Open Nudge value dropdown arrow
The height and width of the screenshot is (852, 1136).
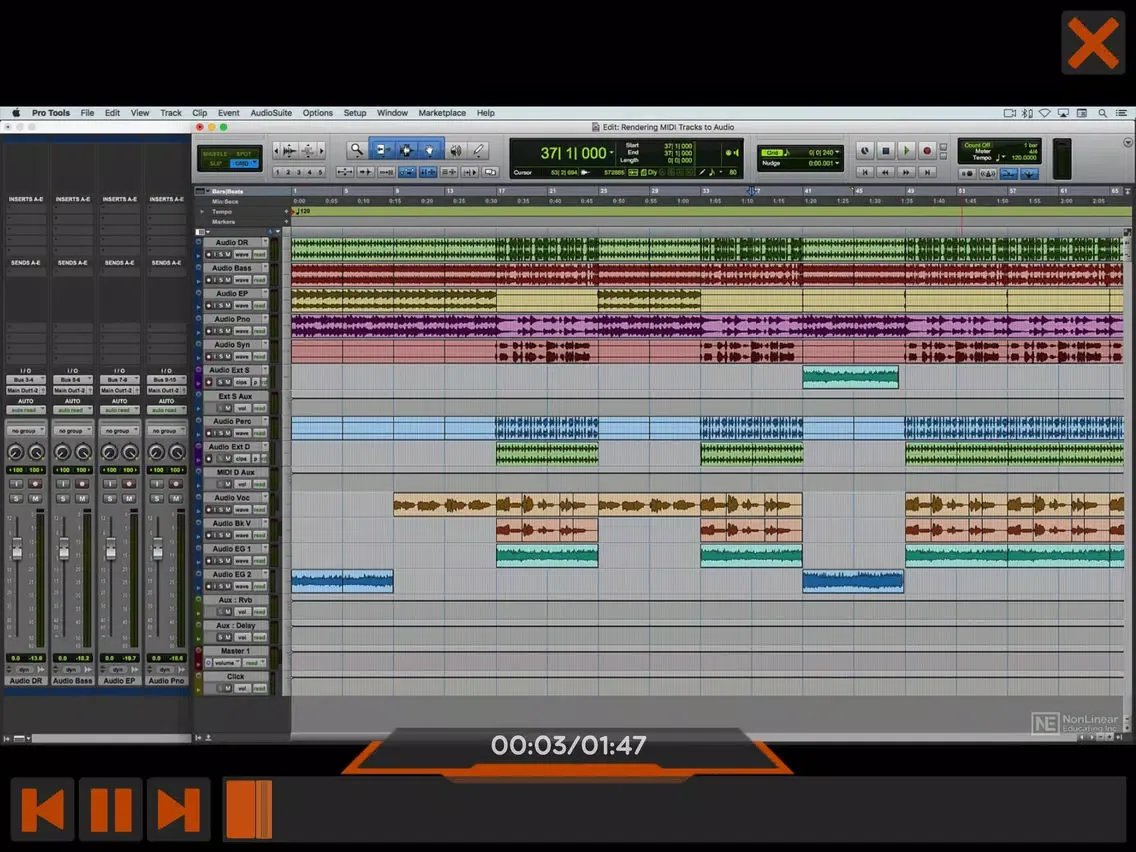tap(838, 163)
